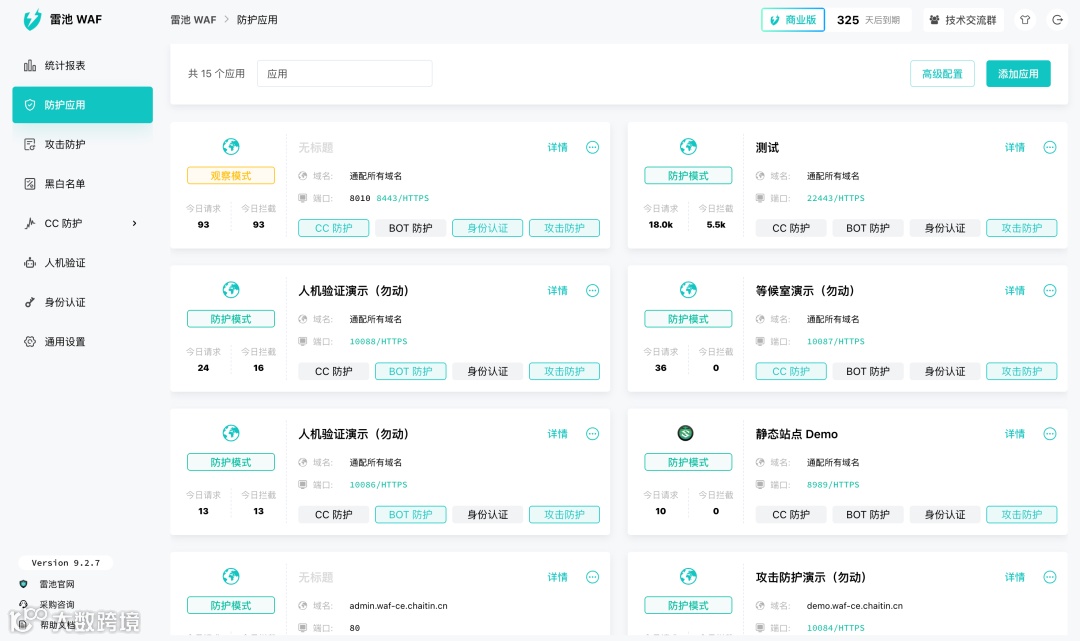The width and height of the screenshot is (1080, 641).
Task: Open 详情 for 静态站点 Demo
Action: tap(1015, 434)
